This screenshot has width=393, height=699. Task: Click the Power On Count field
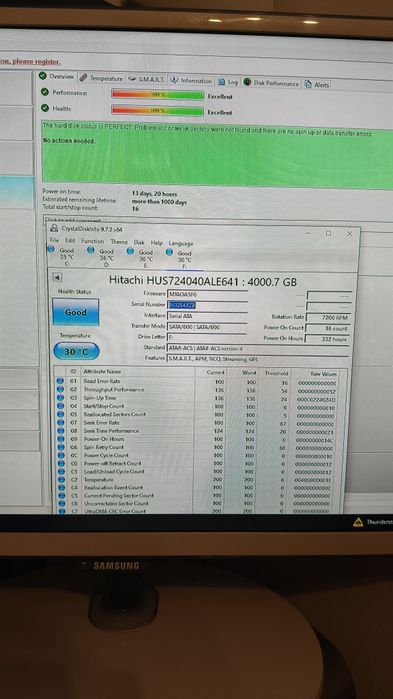tap(328, 329)
